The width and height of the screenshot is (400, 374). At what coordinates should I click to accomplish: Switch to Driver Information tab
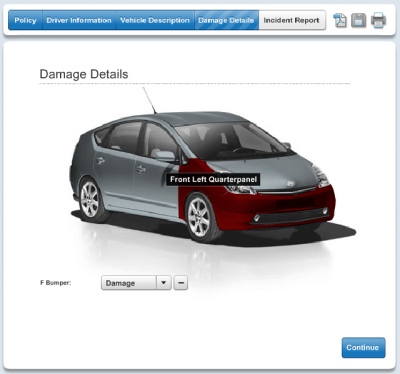79,20
